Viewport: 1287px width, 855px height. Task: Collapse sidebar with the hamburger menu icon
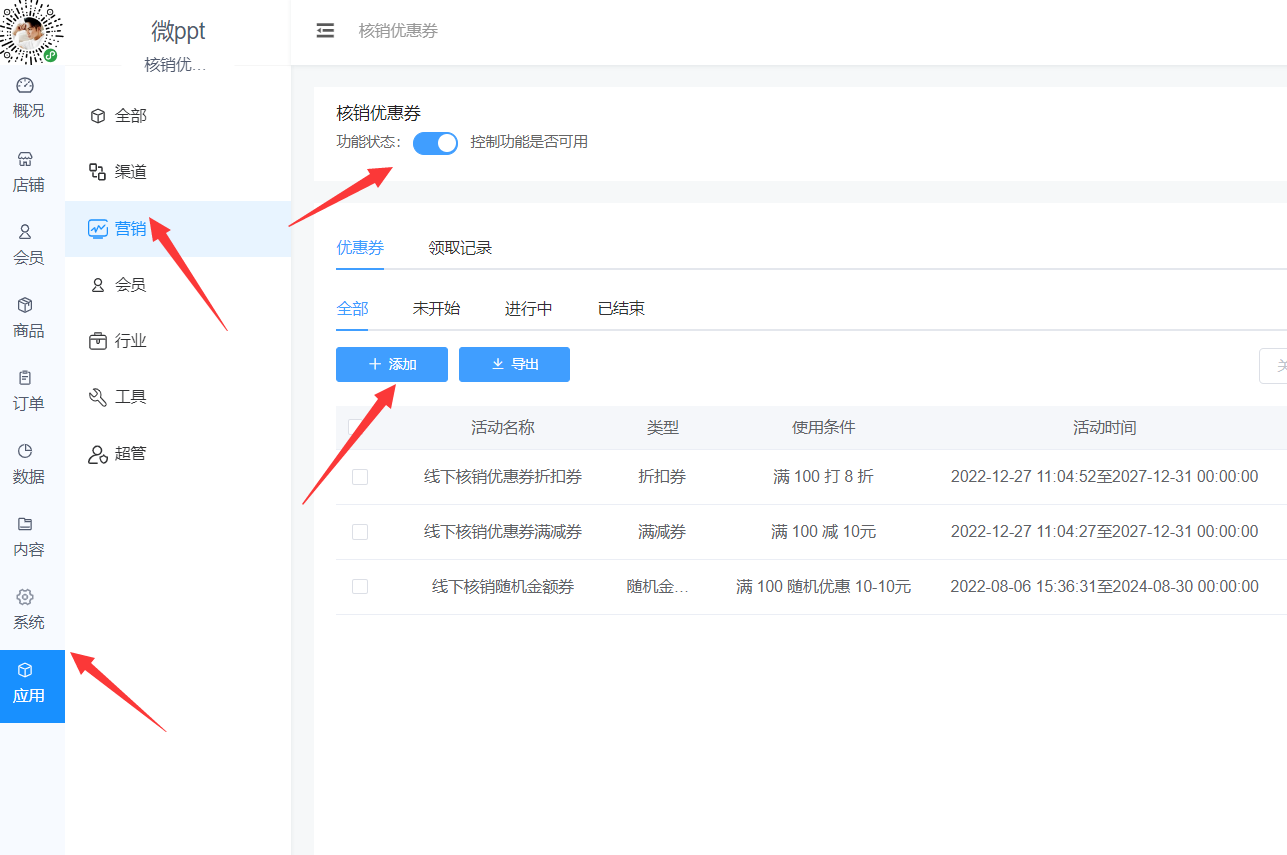[x=325, y=31]
